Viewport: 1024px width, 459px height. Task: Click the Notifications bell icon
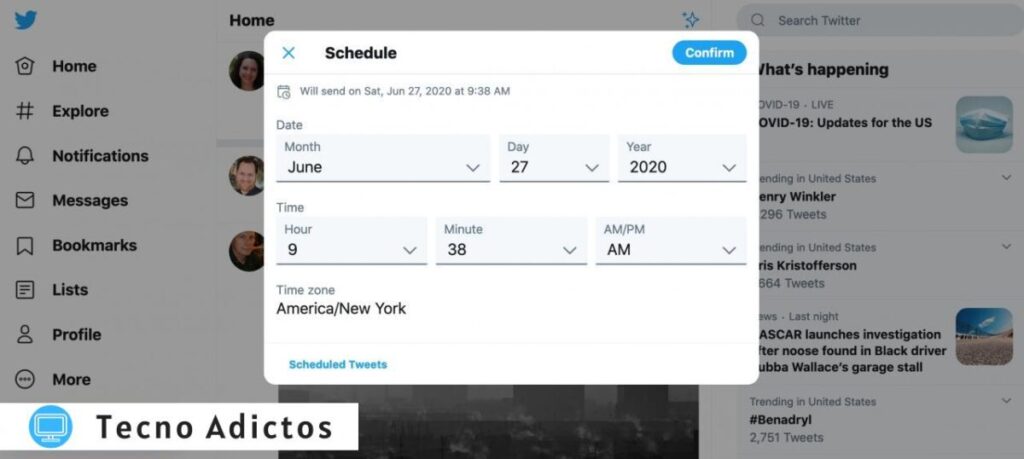coord(26,156)
